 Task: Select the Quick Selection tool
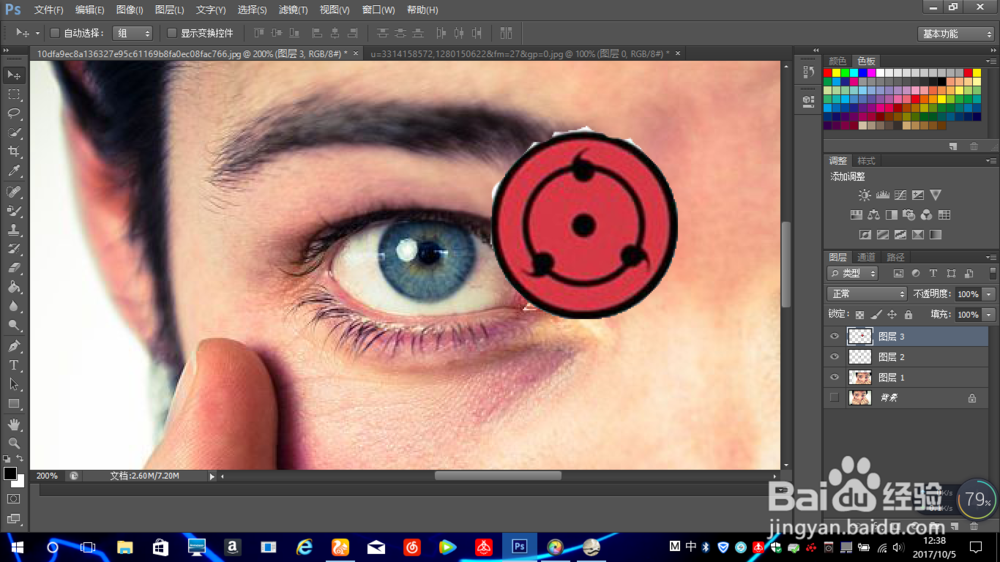(x=14, y=133)
